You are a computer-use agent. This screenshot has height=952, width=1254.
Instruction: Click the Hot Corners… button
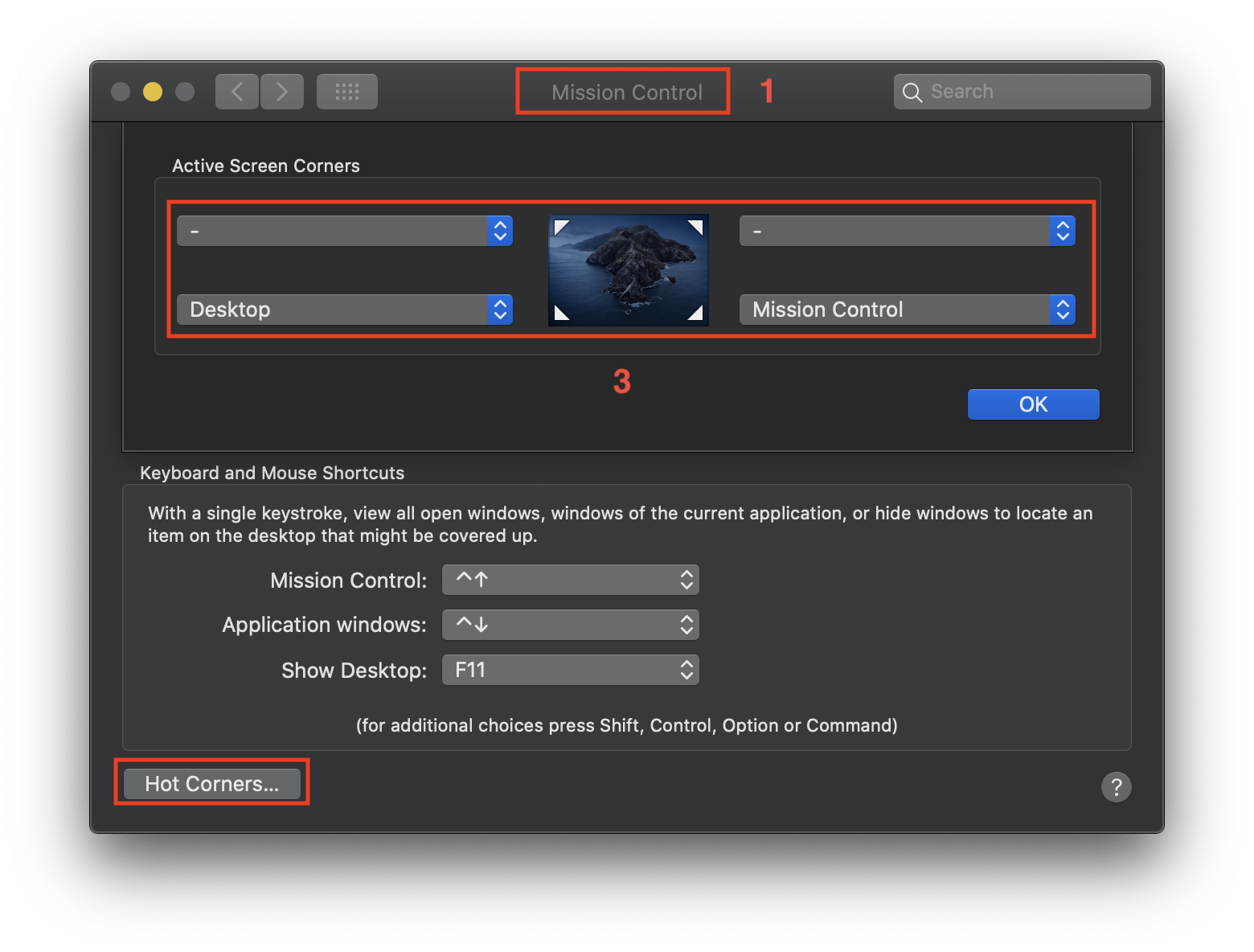coord(211,784)
